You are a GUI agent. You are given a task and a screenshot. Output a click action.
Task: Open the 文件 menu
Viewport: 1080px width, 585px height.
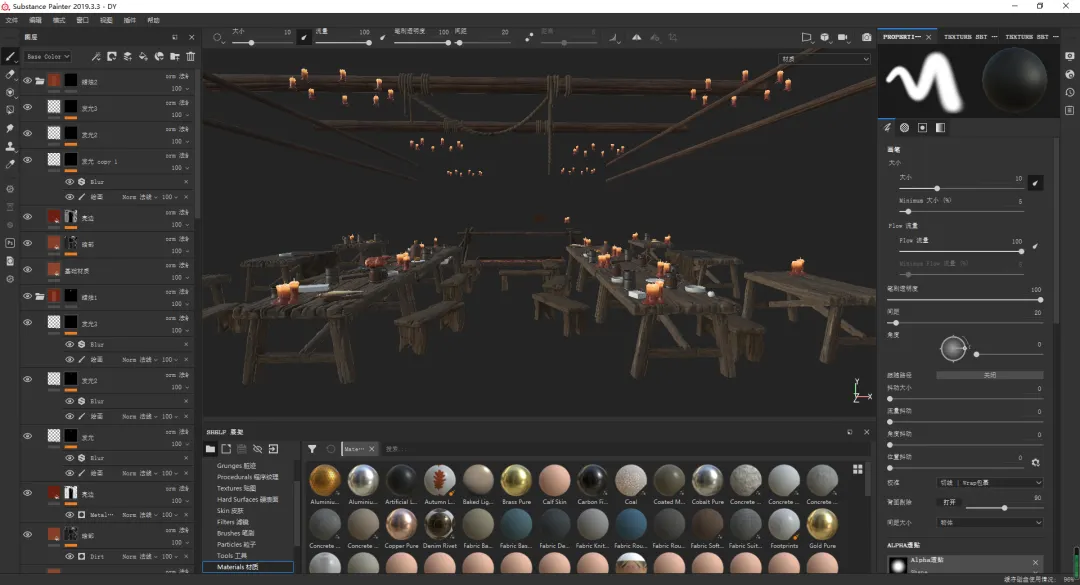(x=11, y=20)
